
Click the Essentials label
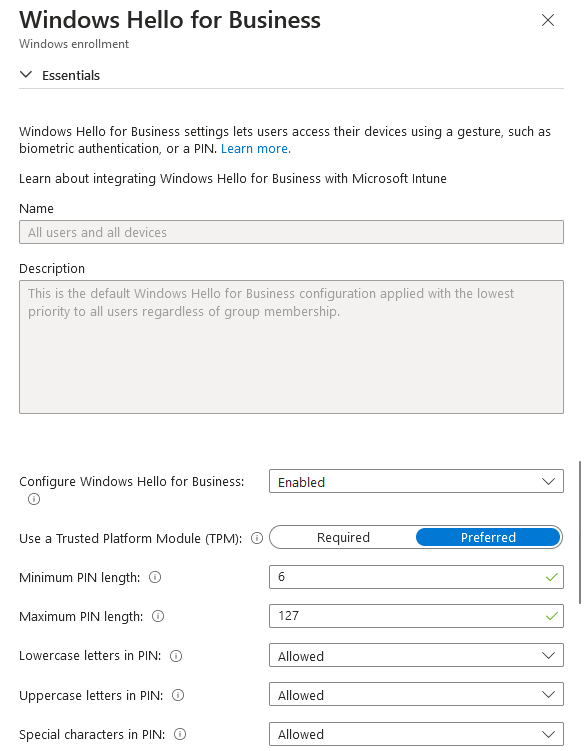71,75
